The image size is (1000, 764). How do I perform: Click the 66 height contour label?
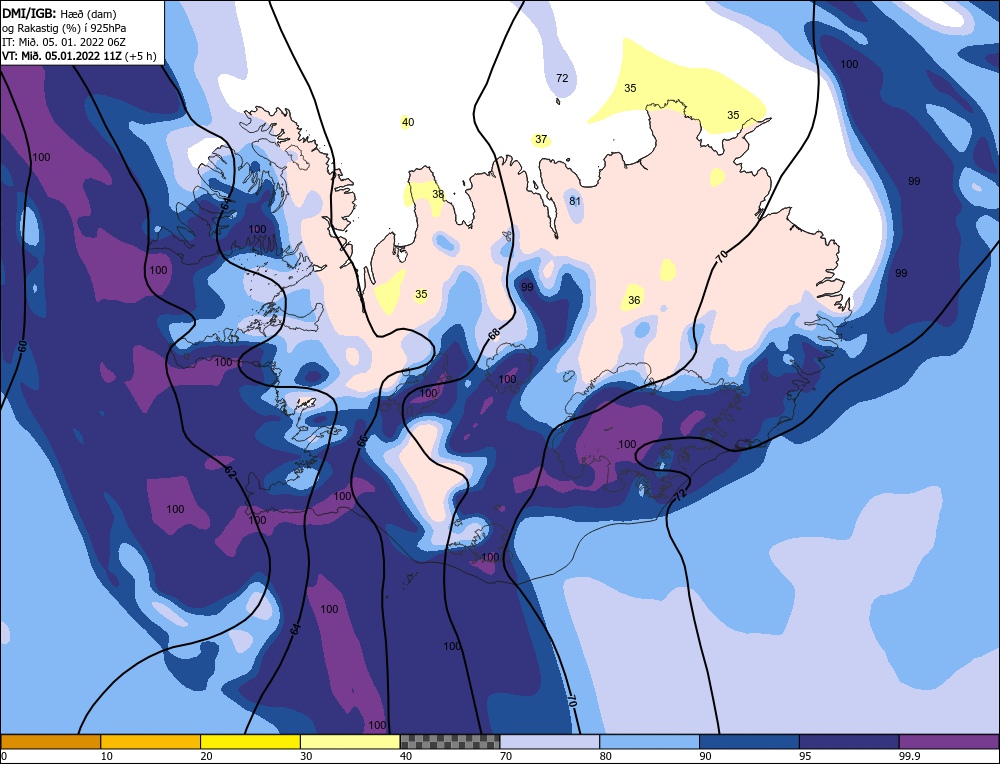coord(362,441)
